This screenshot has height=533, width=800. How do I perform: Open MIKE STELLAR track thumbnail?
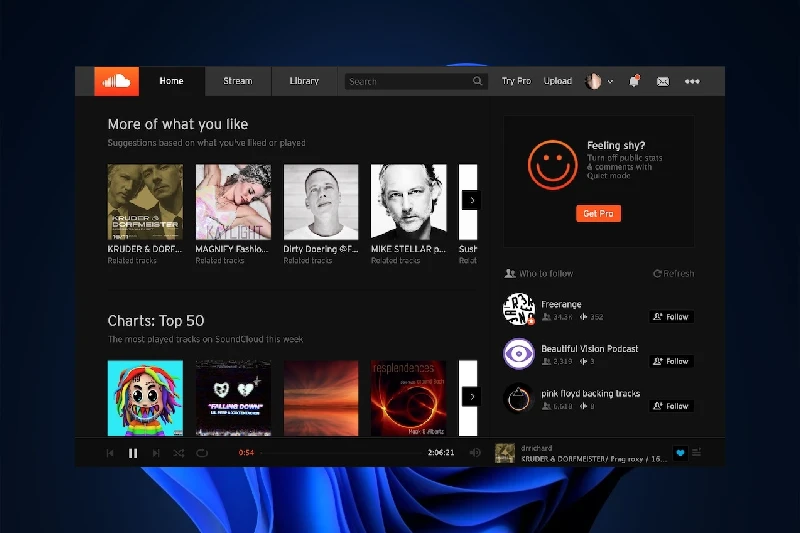click(x=409, y=202)
